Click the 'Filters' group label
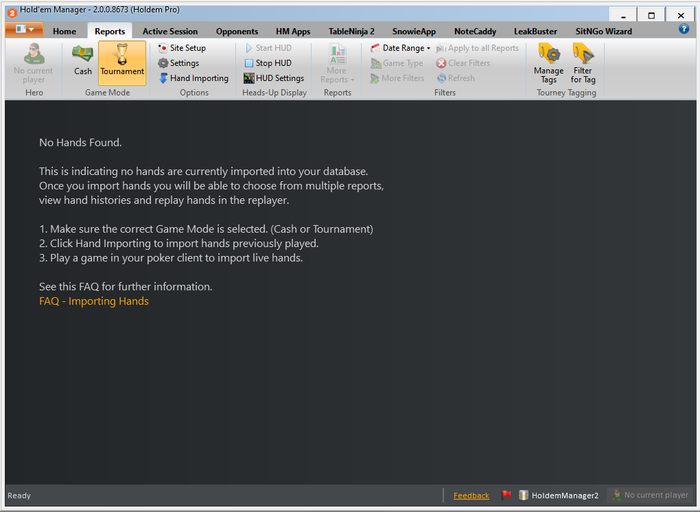700x512 pixels. [445, 92]
